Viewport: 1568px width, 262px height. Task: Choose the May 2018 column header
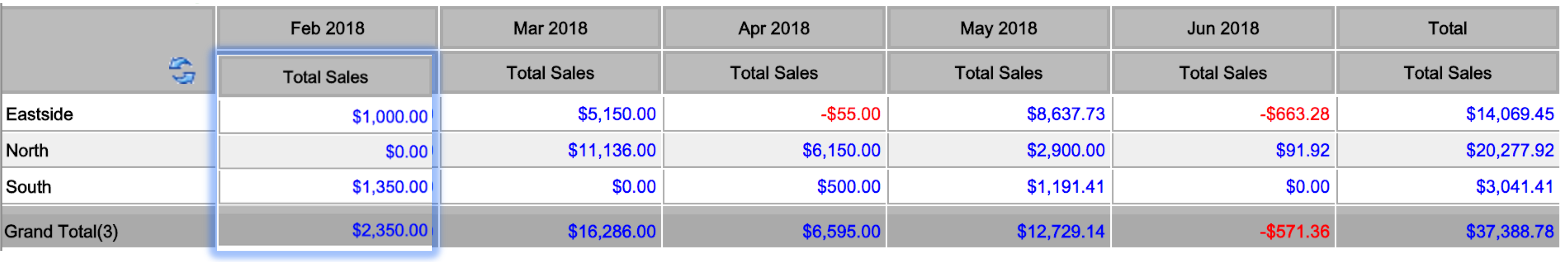tap(998, 28)
